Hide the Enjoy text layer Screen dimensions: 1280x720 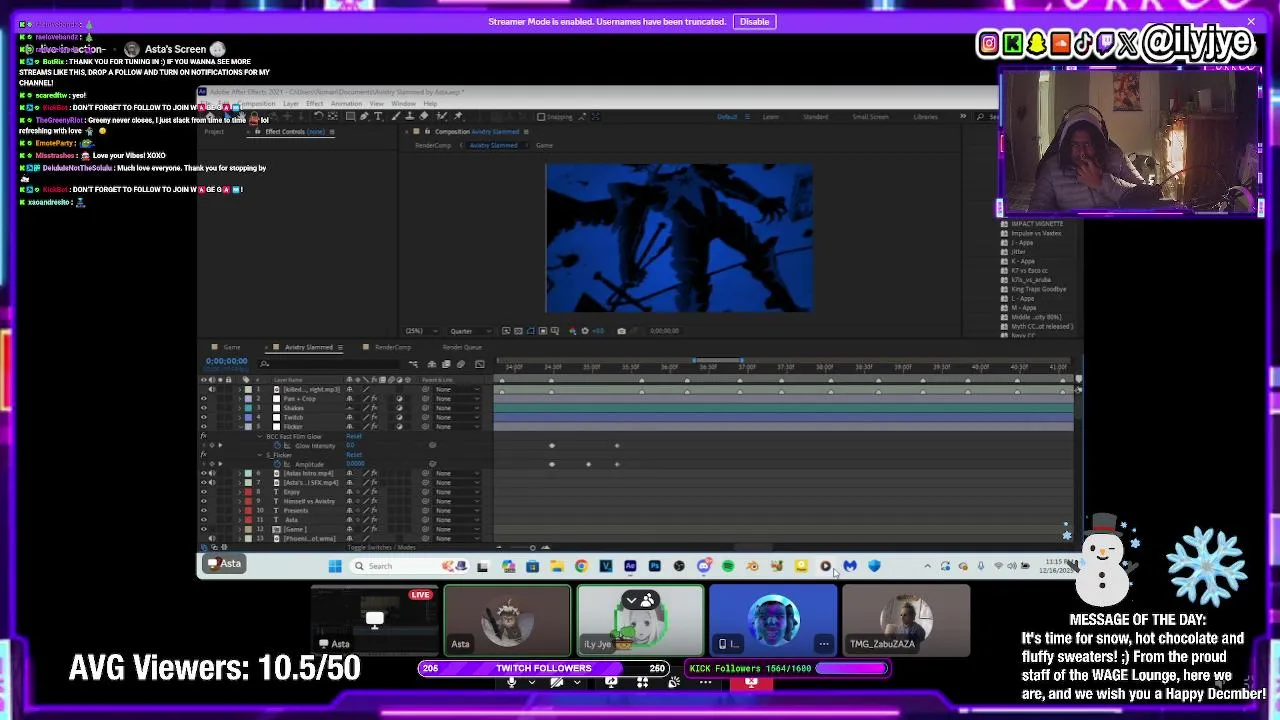tap(203, 492)
